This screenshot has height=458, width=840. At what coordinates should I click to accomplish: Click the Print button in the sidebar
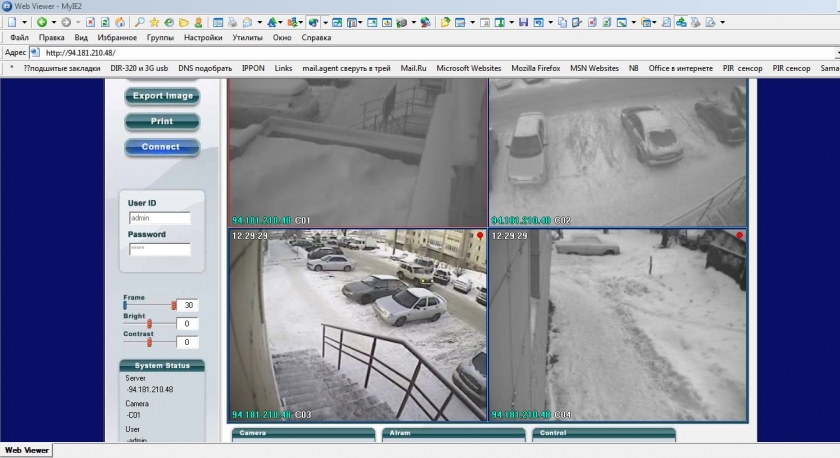(162, 122)
